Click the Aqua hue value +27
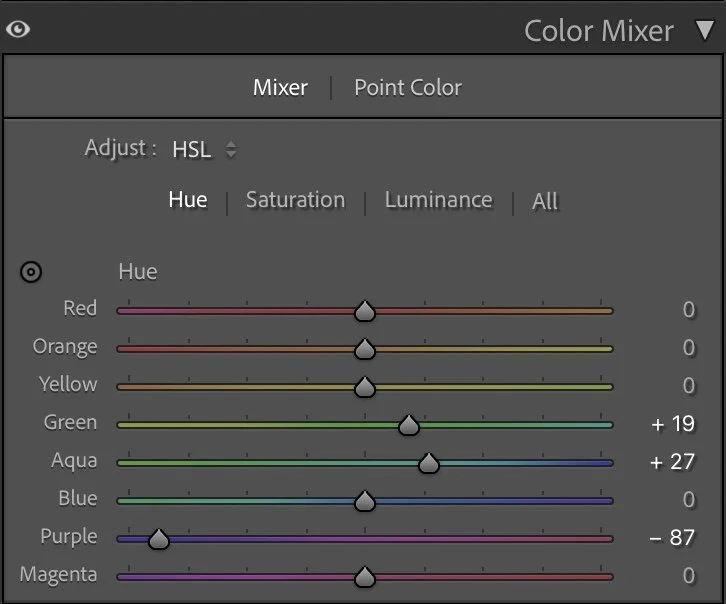Image resolution: width=726 pixels, height=604 pixels. click(x=673, y=461)
